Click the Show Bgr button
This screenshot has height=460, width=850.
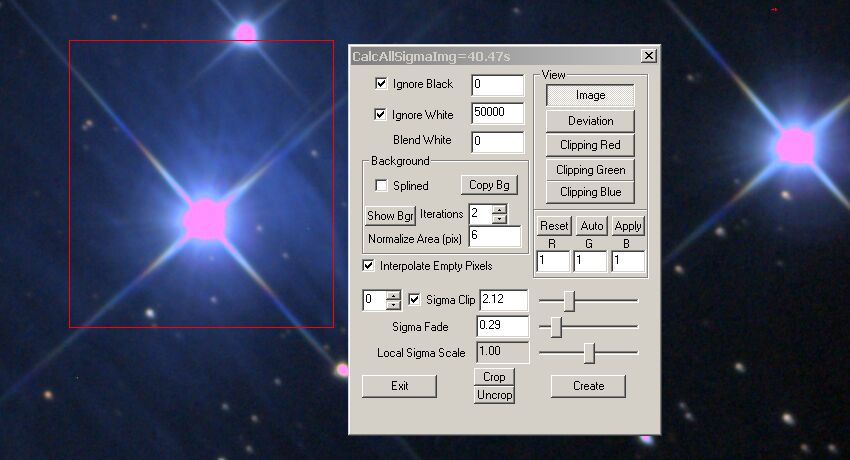tap(390, 215)
